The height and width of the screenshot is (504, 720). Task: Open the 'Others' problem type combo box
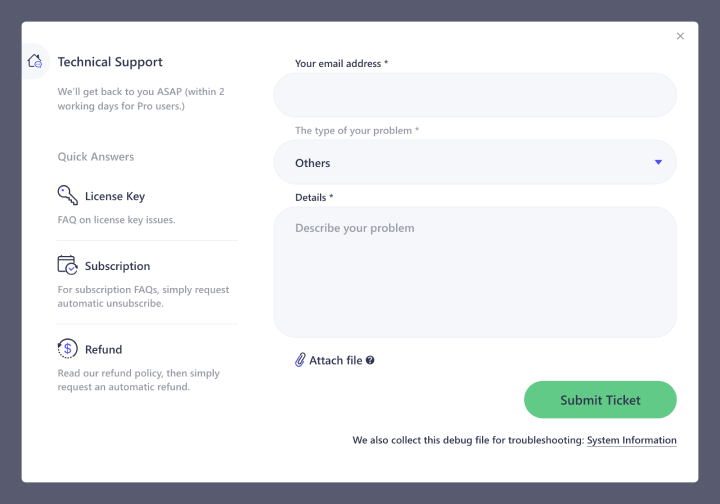(474, 162)
